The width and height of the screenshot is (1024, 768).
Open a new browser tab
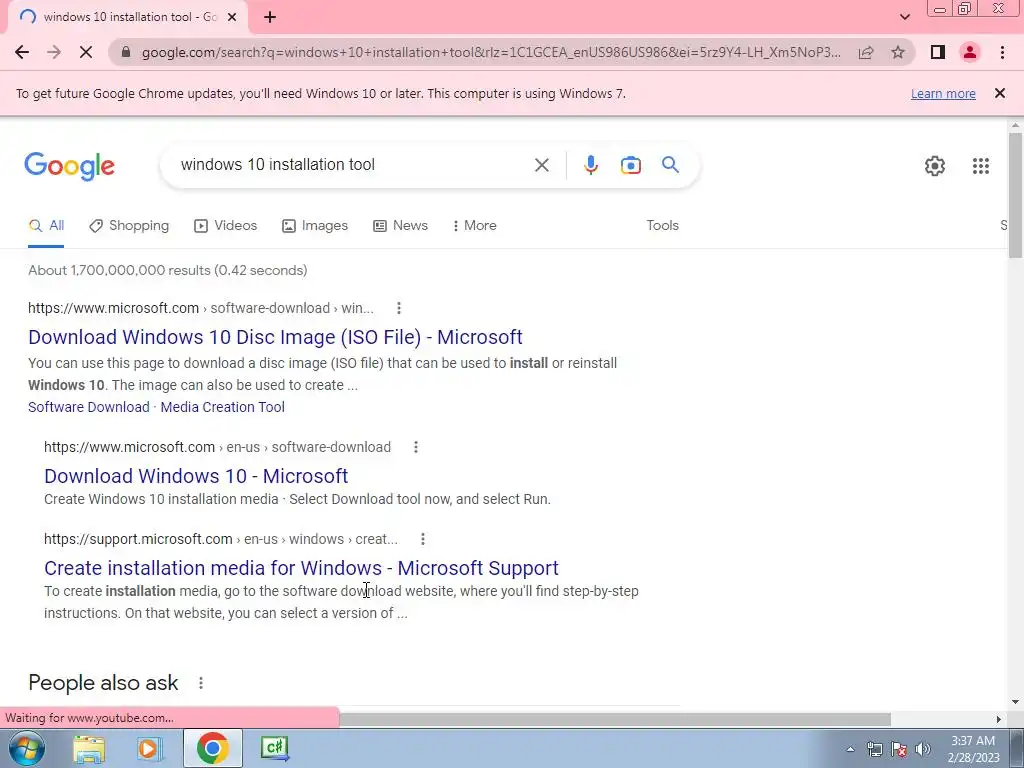(x=270, y=17)
